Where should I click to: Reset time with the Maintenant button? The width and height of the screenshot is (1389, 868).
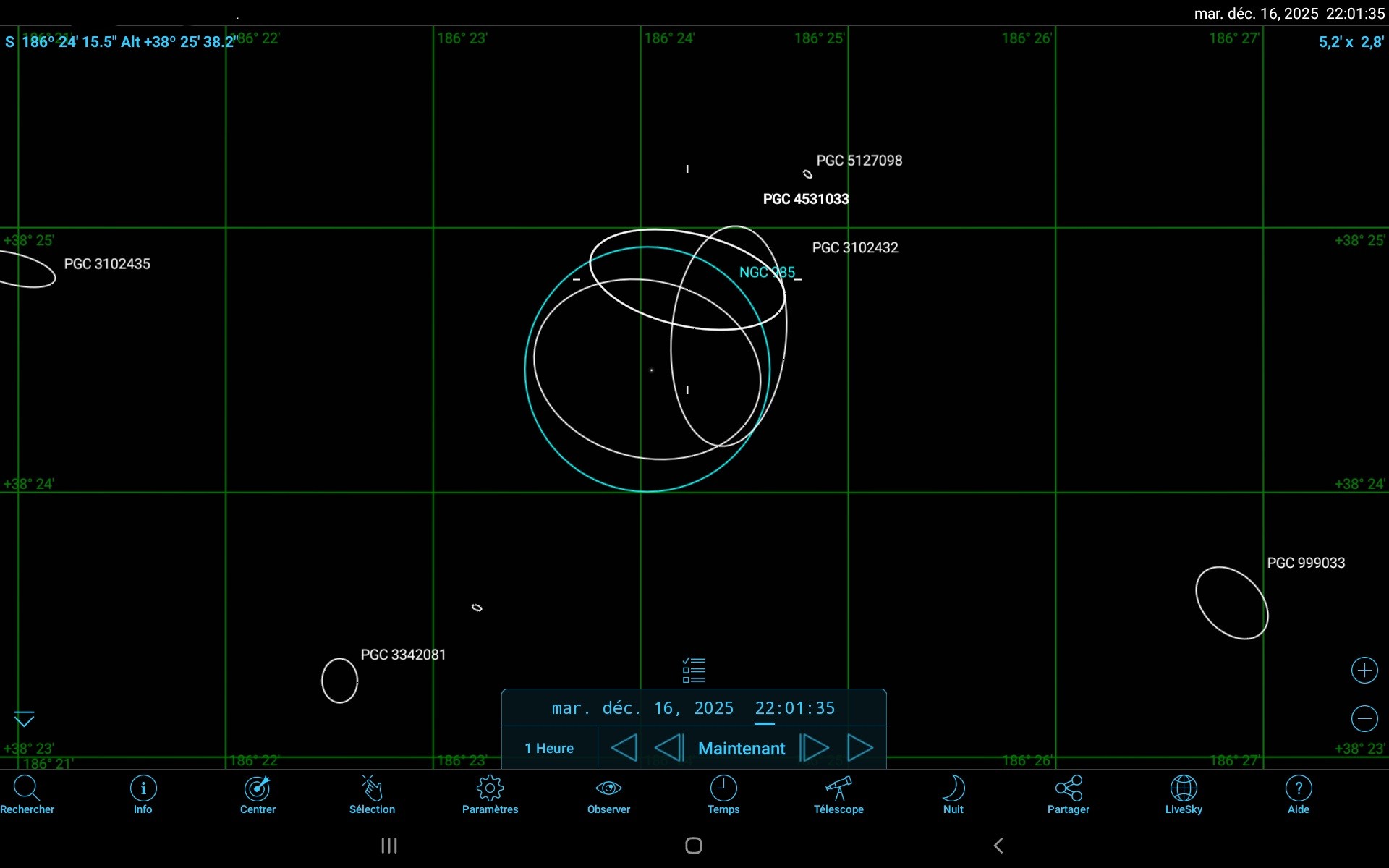click(x=742, y=749)
